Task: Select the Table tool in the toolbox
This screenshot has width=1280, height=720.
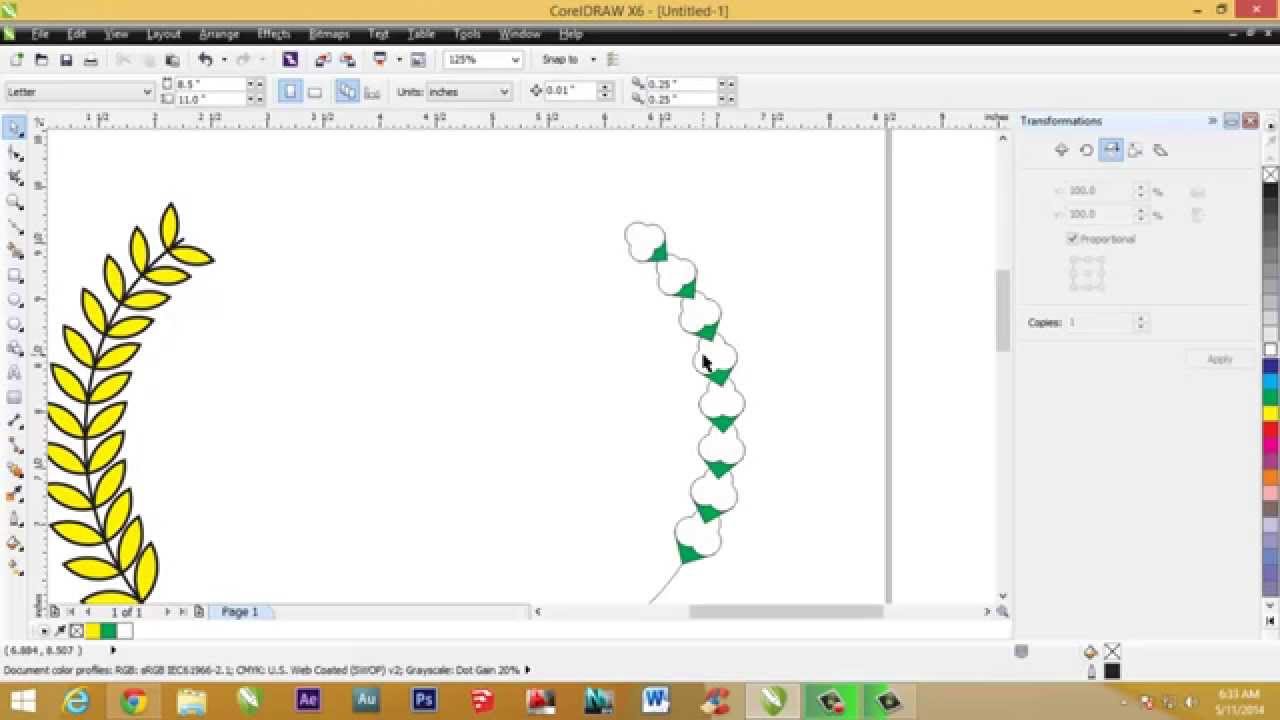Action: pyautogui.click(x=14, y=397)
